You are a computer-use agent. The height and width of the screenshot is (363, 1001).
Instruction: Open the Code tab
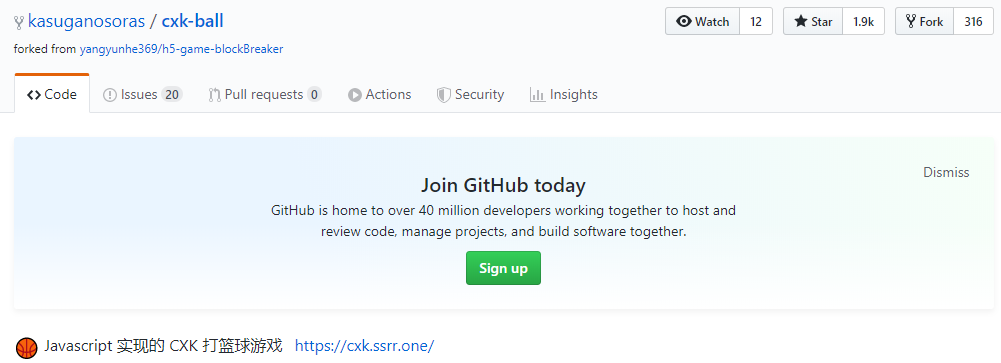click(52, 94)
